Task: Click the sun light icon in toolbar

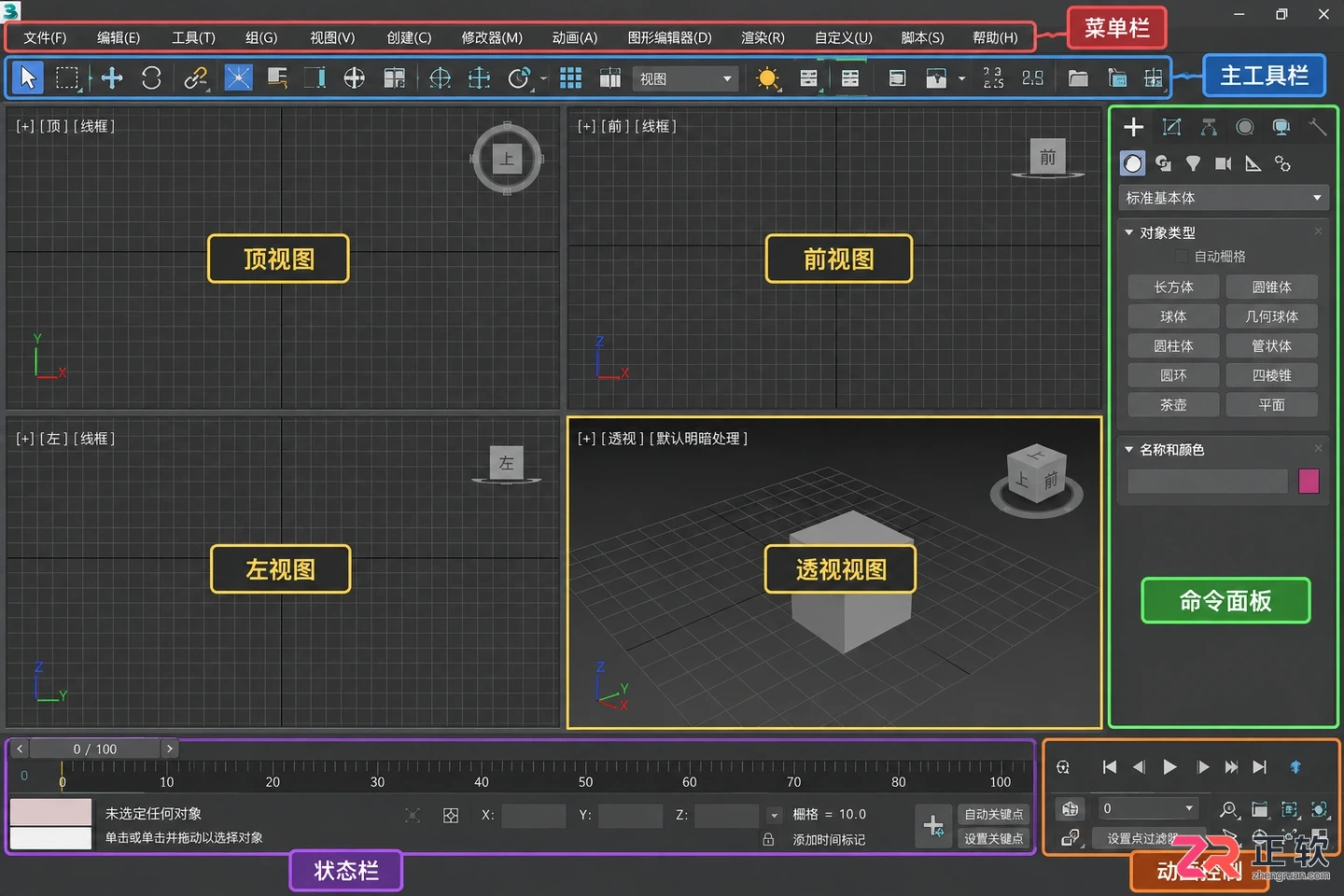Action: pyautogui.click(x=767, y=78)
